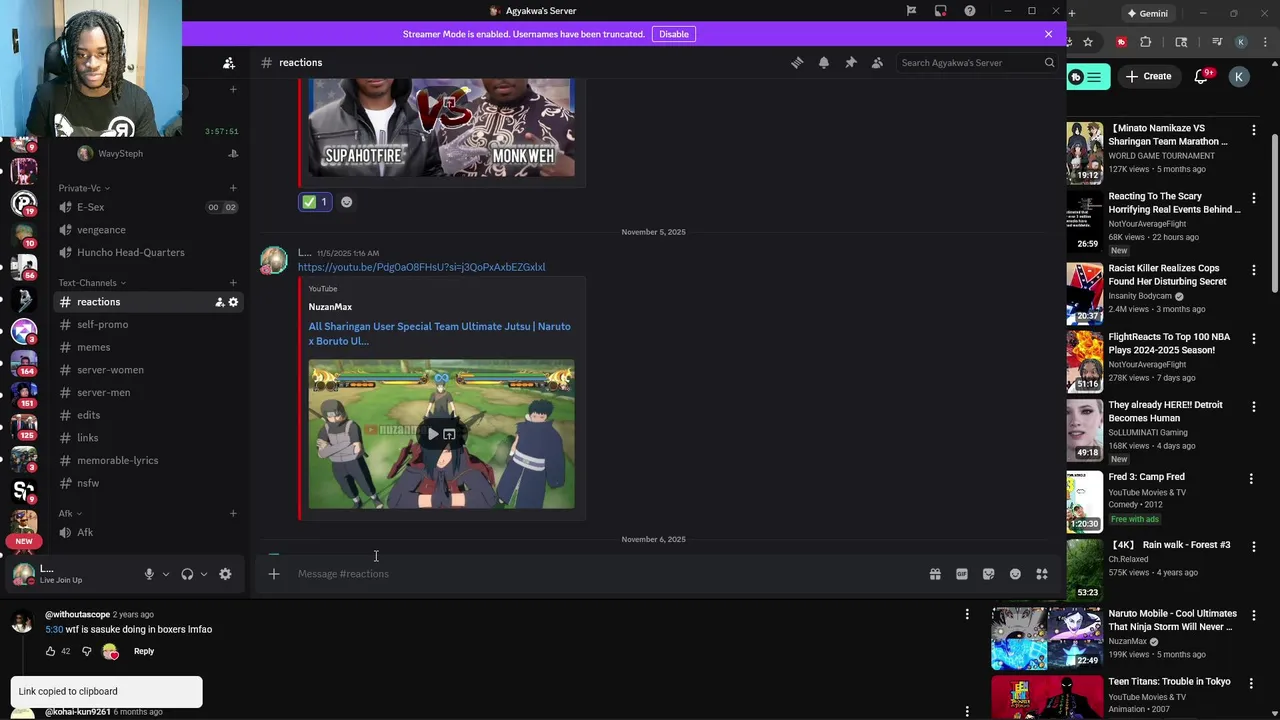Join Huncho Head-Quarters voice channel
The width and height of the screenshot is (1280, 720).
coord(148,252)
